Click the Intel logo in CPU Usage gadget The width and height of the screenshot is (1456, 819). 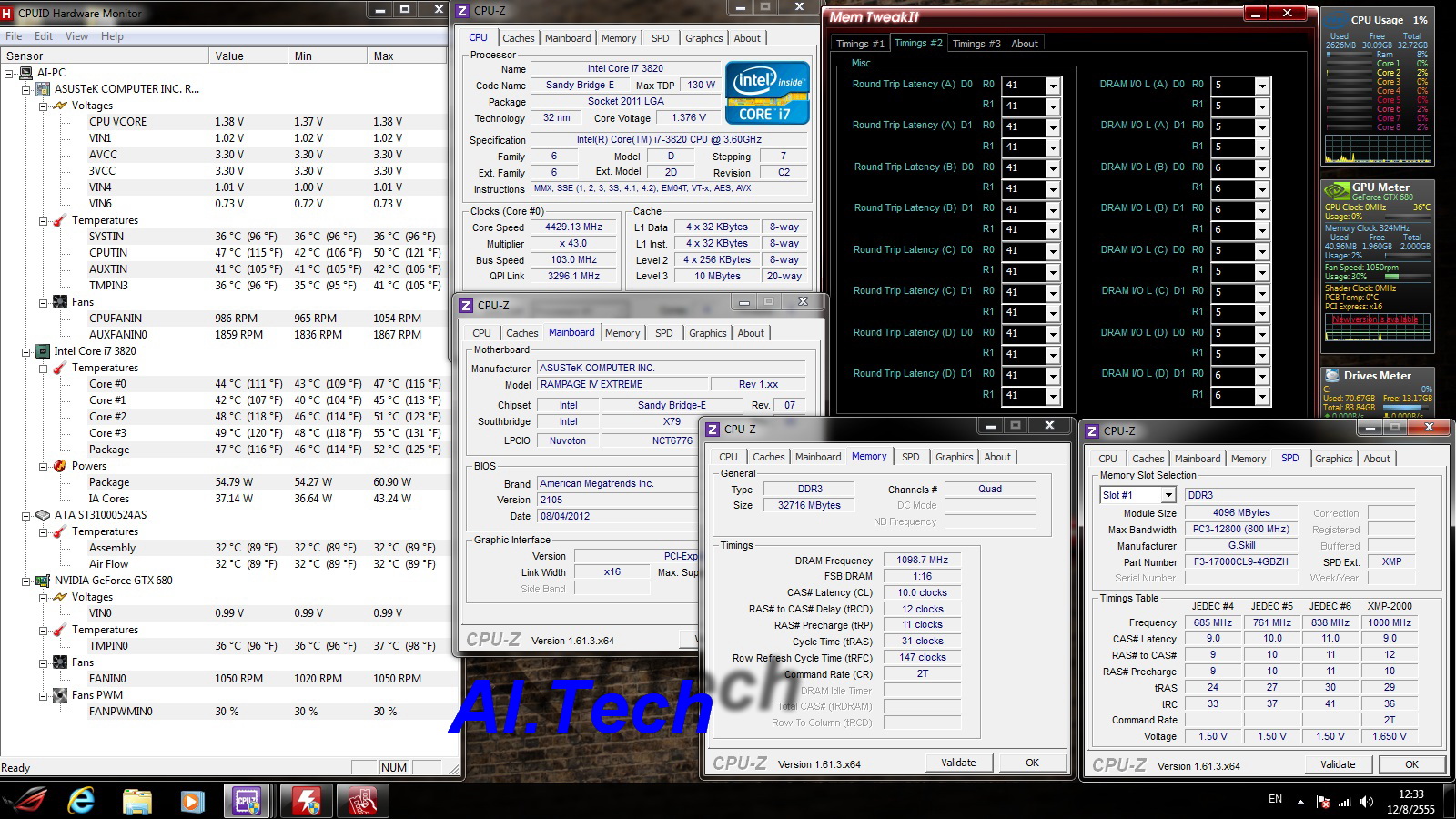click(1335, 21)
